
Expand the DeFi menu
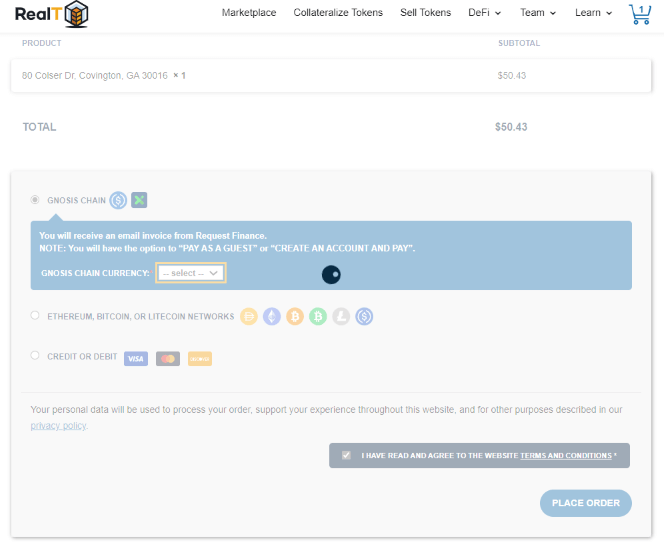pyautogui.click(x=484, y=13)
